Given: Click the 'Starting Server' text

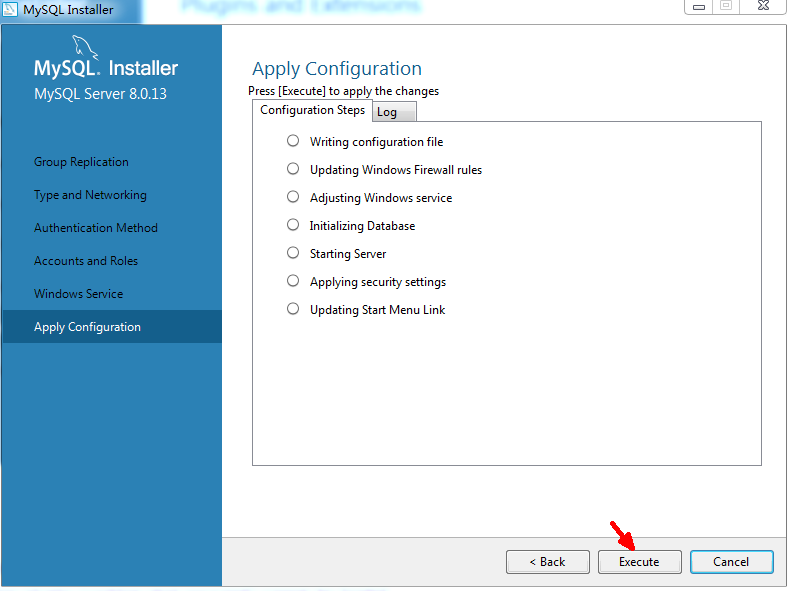Looking at the screenshot, I should click(348, 254).
